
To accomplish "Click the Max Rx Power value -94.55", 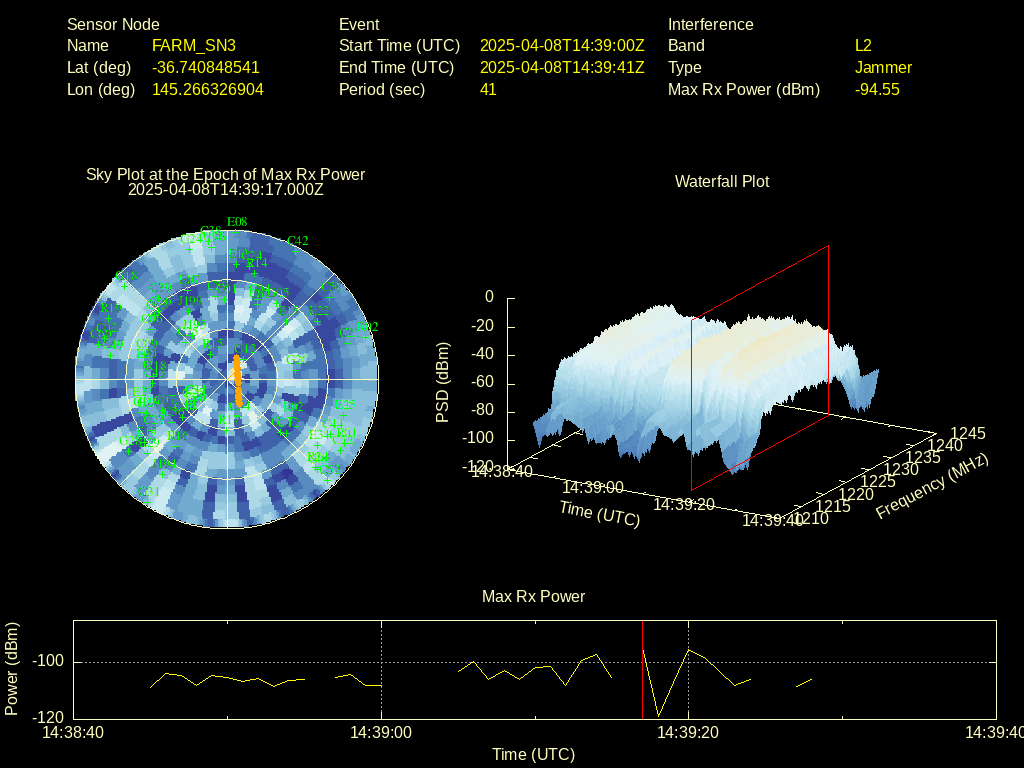I will [x=877, y=90].
